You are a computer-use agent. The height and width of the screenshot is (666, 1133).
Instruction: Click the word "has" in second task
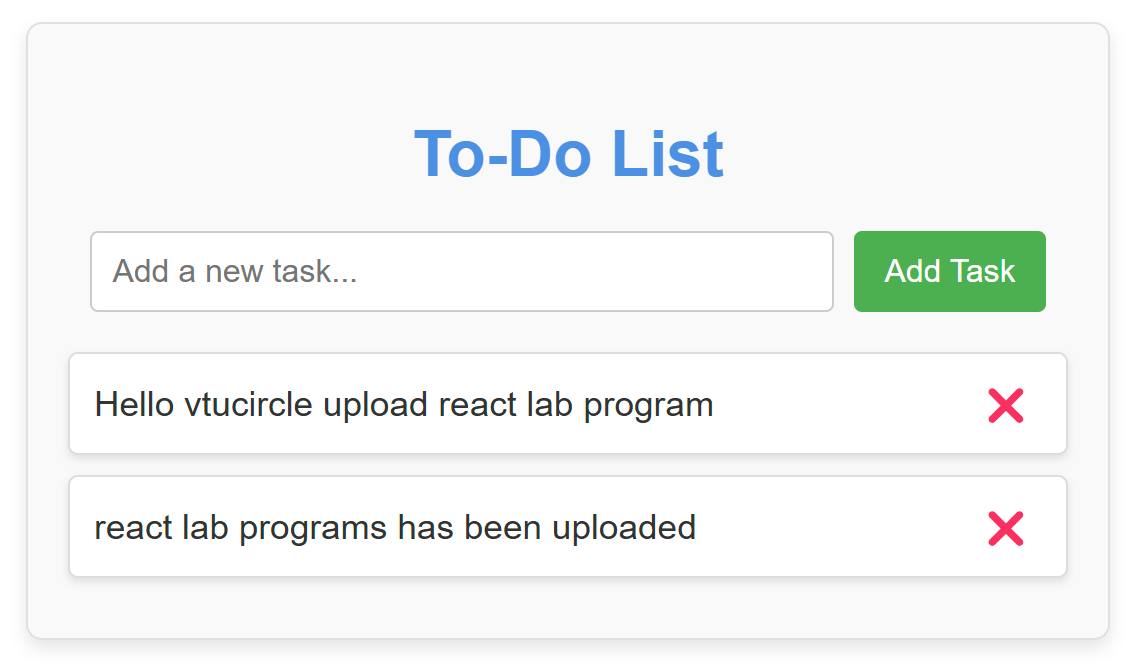tap(426, 528)
